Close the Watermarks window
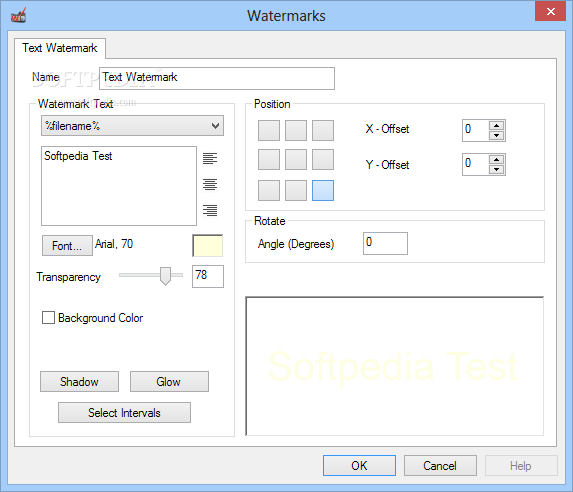 [550, 11]
